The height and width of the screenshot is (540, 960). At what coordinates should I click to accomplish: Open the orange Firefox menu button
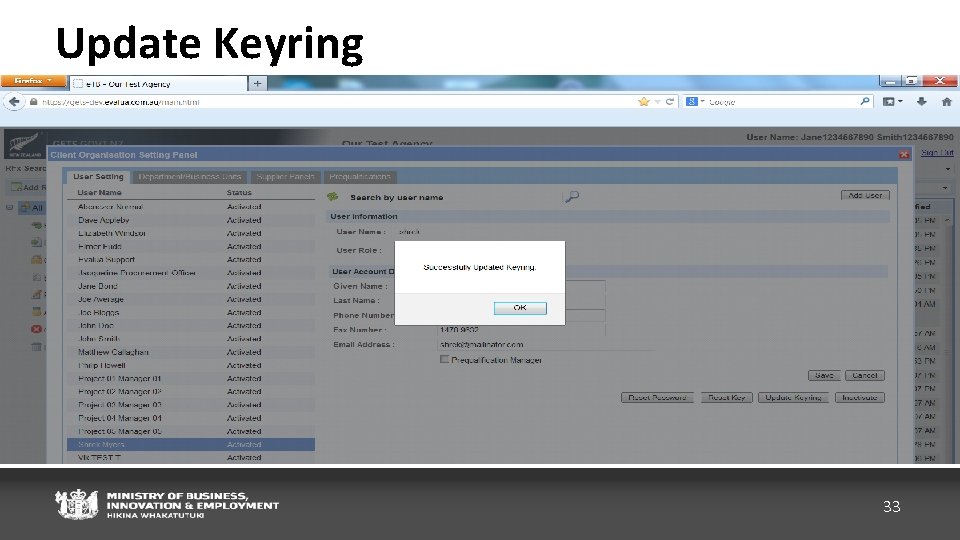point(33,81)
